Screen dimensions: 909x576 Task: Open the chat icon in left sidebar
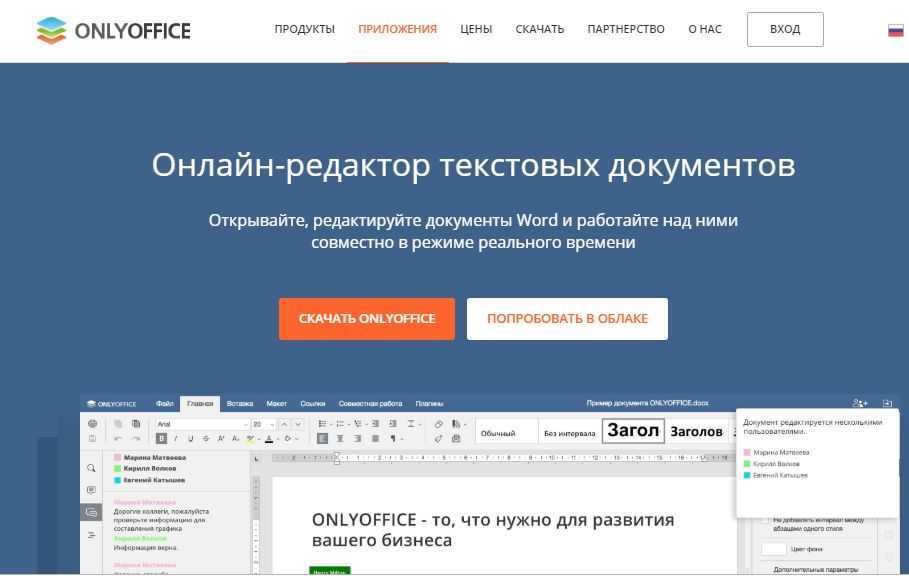click(92, 512)
